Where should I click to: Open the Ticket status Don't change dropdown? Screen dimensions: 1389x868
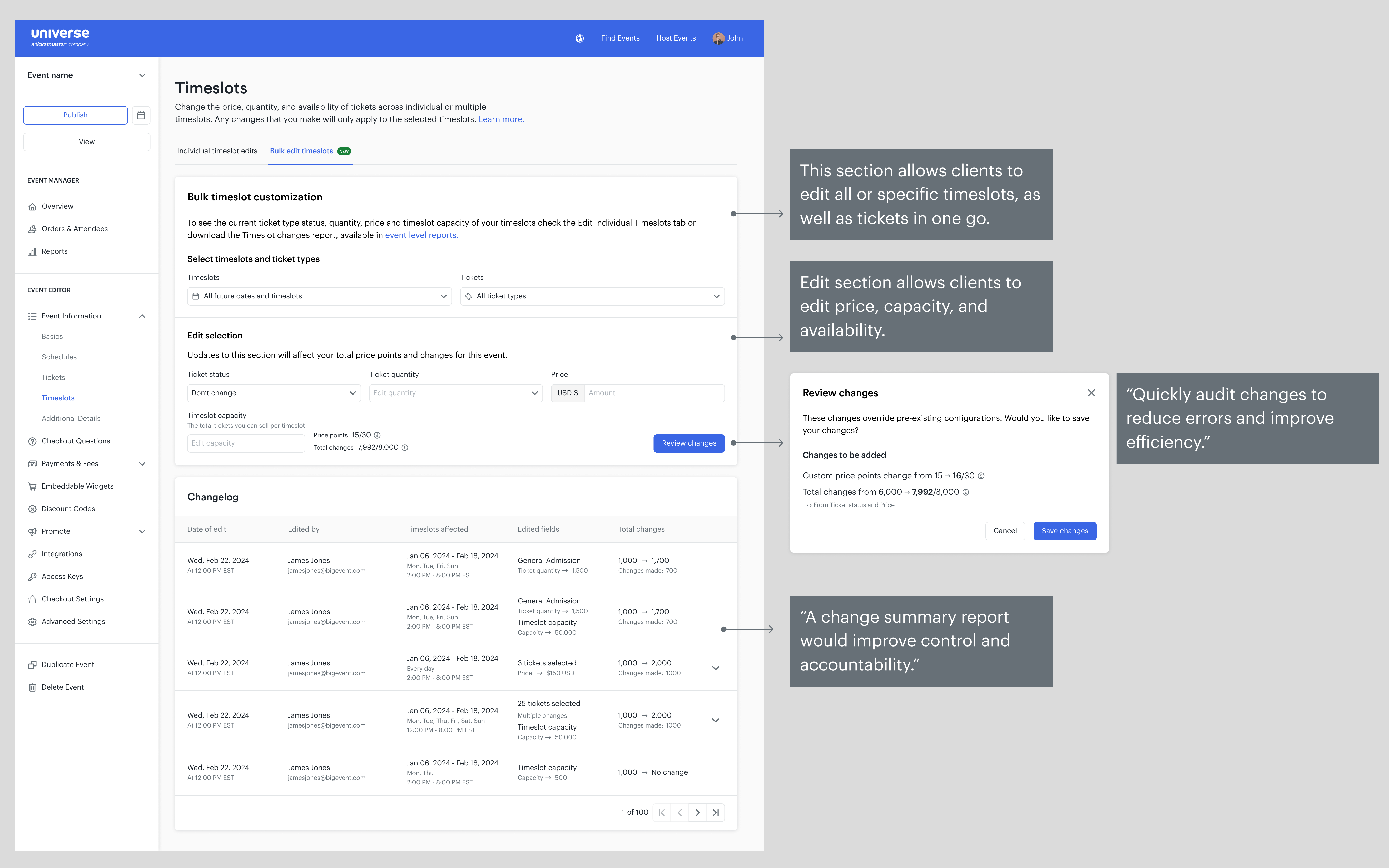pos(273,393)
